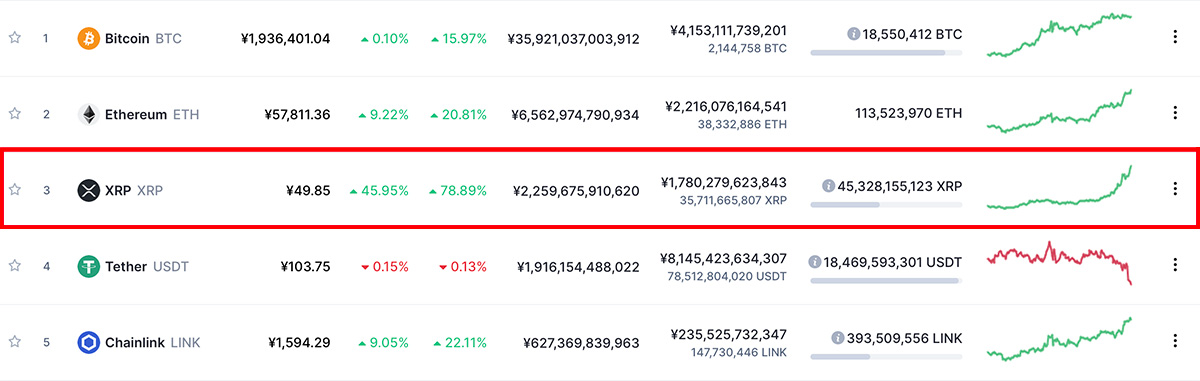The height and width of the screenshot is (381, 1200).
Task: Click the XRP black logo icon
Action: [89, 190]
